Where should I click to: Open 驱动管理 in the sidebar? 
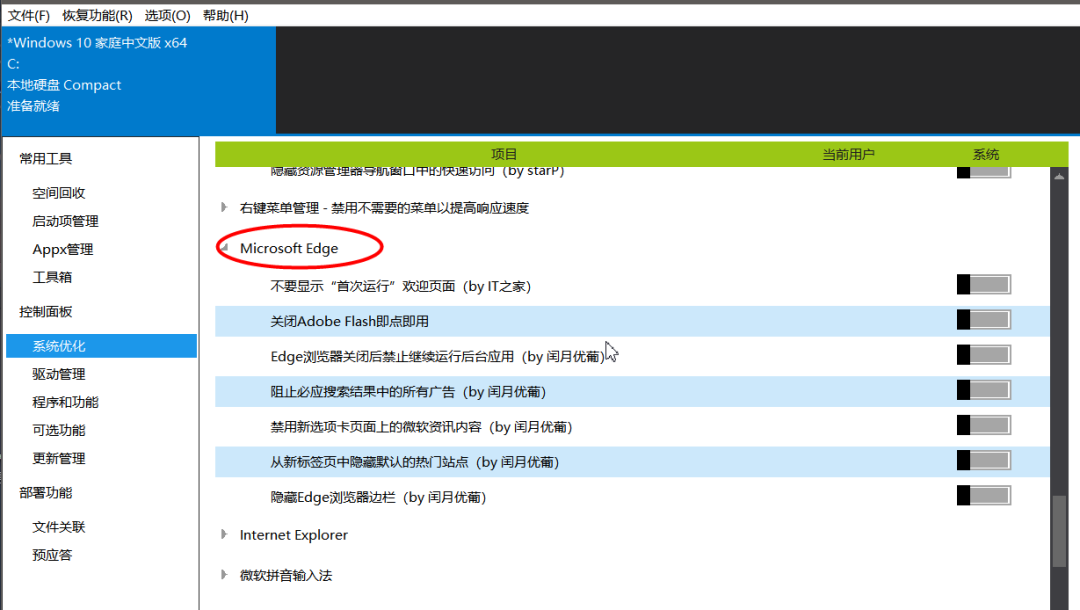click(x=59, y=374)
